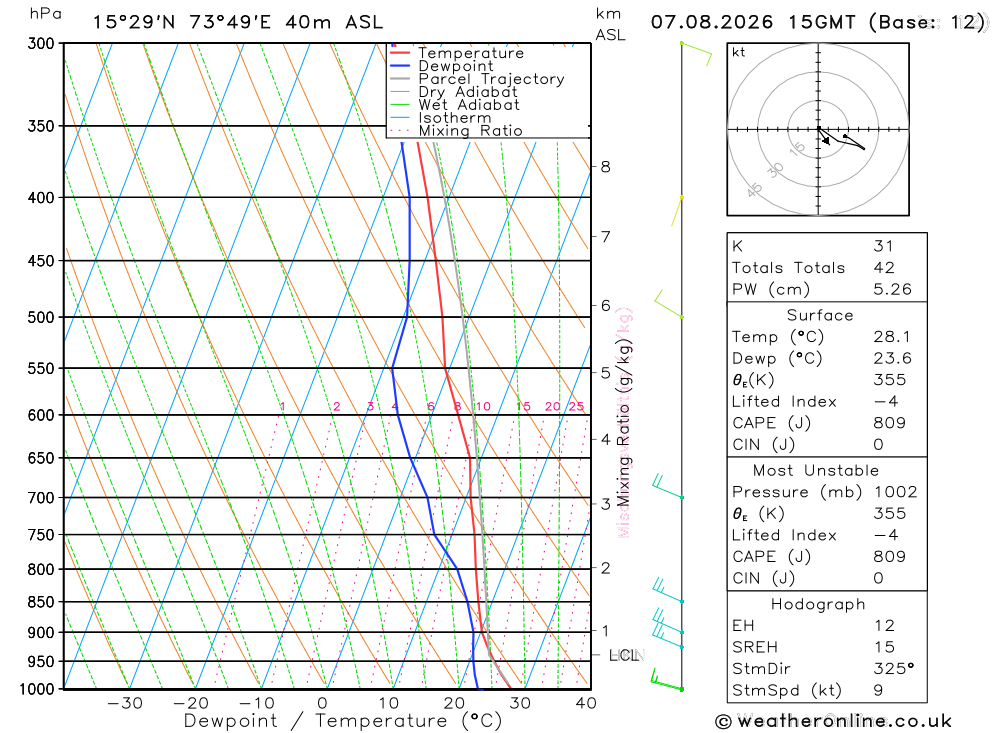Click the 'km ASL' axis header
The width and height of the screenshot is (1000, 733).
[x=610, y=24]
